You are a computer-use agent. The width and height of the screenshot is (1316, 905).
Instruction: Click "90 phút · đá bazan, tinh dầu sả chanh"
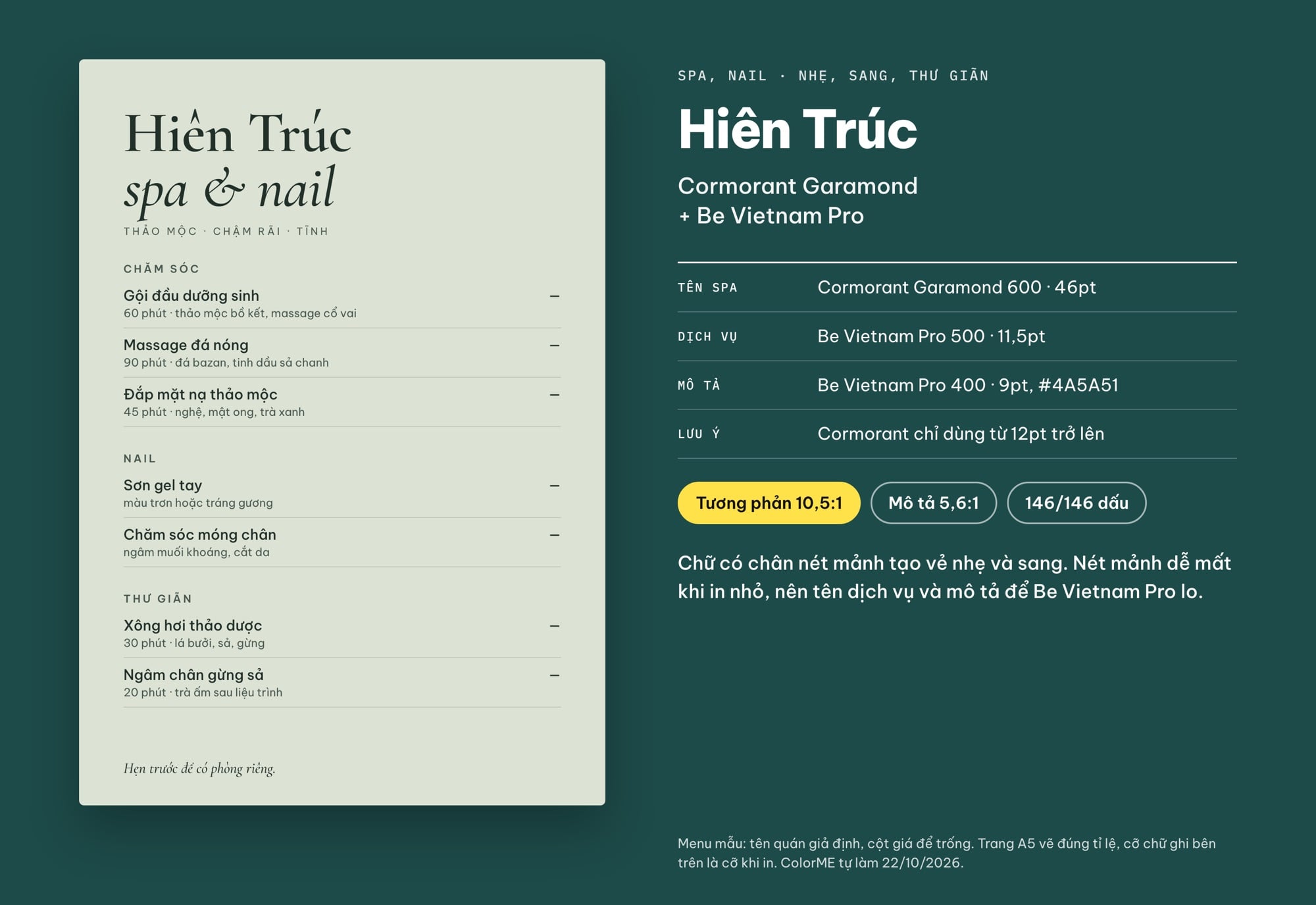pyautogui.click(x=226, y=363)
